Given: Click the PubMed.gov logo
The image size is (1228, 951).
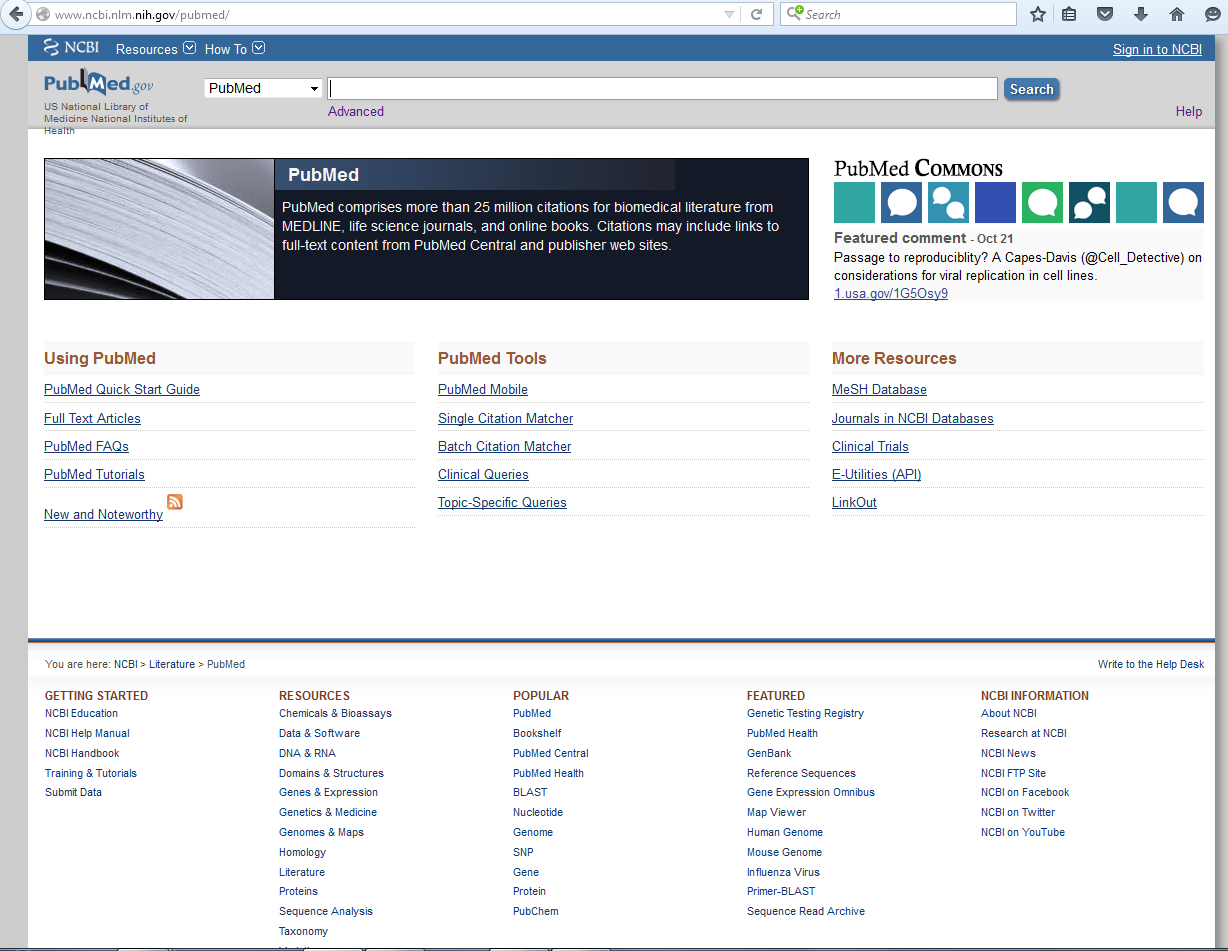Looking at the screenshot, I should (98, 84).
